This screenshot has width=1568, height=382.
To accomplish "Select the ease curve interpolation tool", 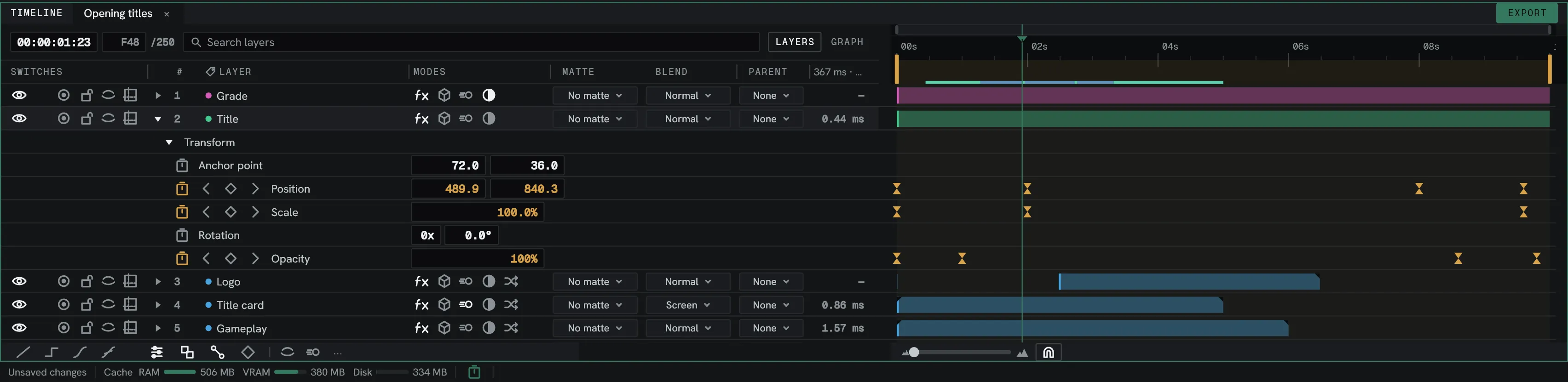I will (x=80, y=352).
